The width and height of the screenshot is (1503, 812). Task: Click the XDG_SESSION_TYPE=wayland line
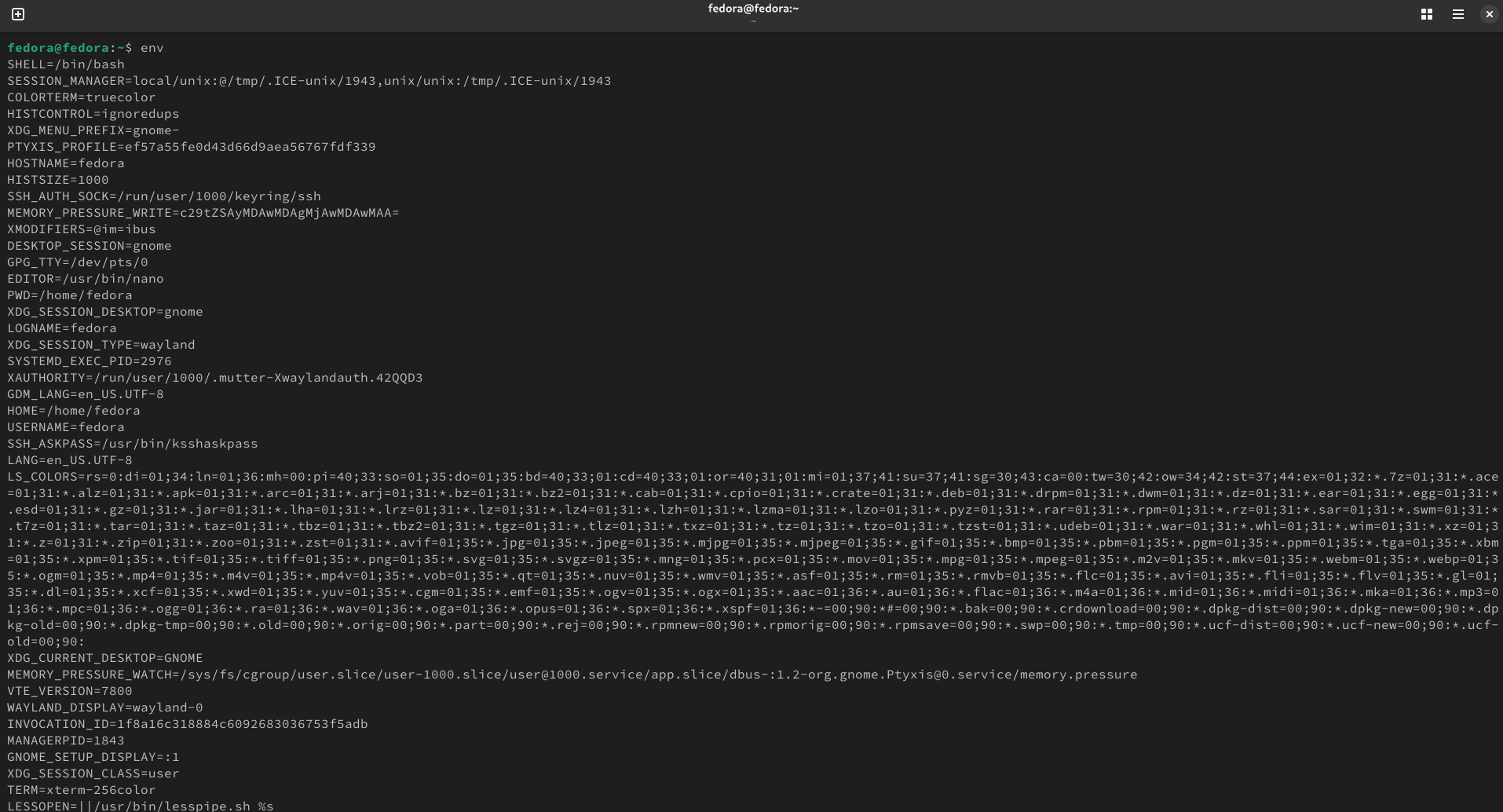[101, 345]
